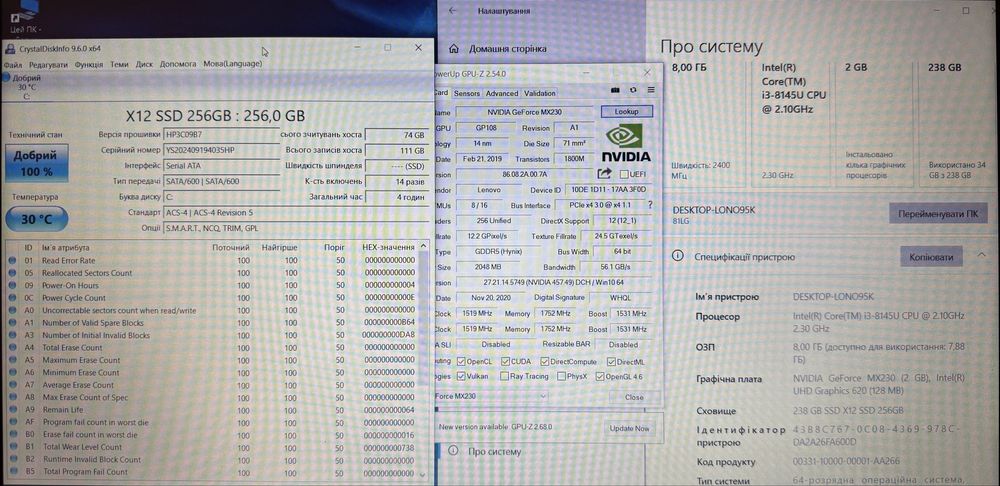
Task: Click the info icon beside Про систему in sidebar
Action: pos(453,451)
